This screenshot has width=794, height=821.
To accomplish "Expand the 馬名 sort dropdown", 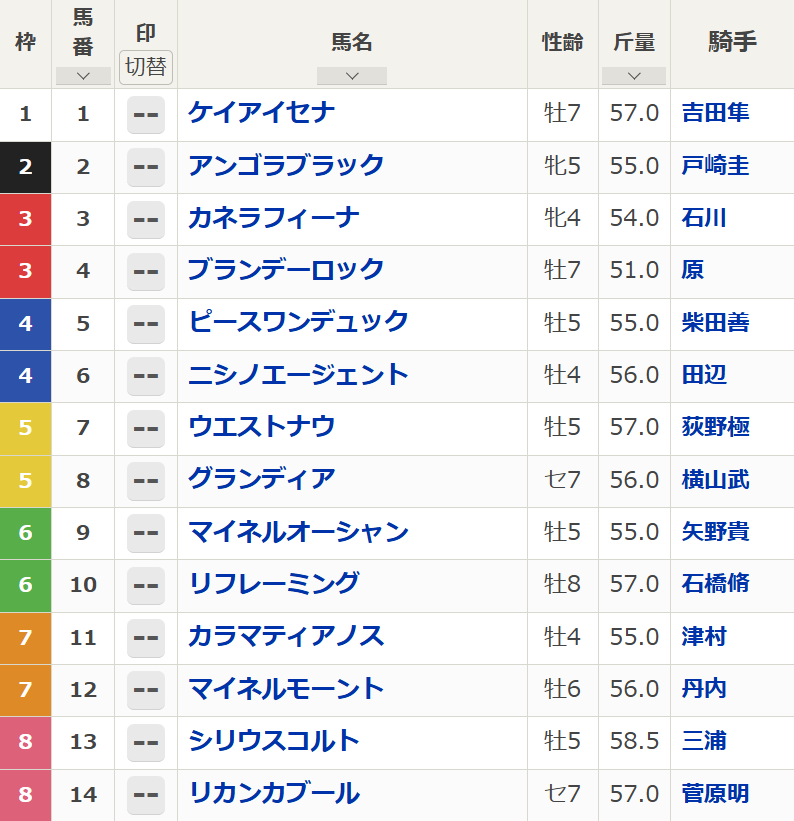I will [351, 76].
